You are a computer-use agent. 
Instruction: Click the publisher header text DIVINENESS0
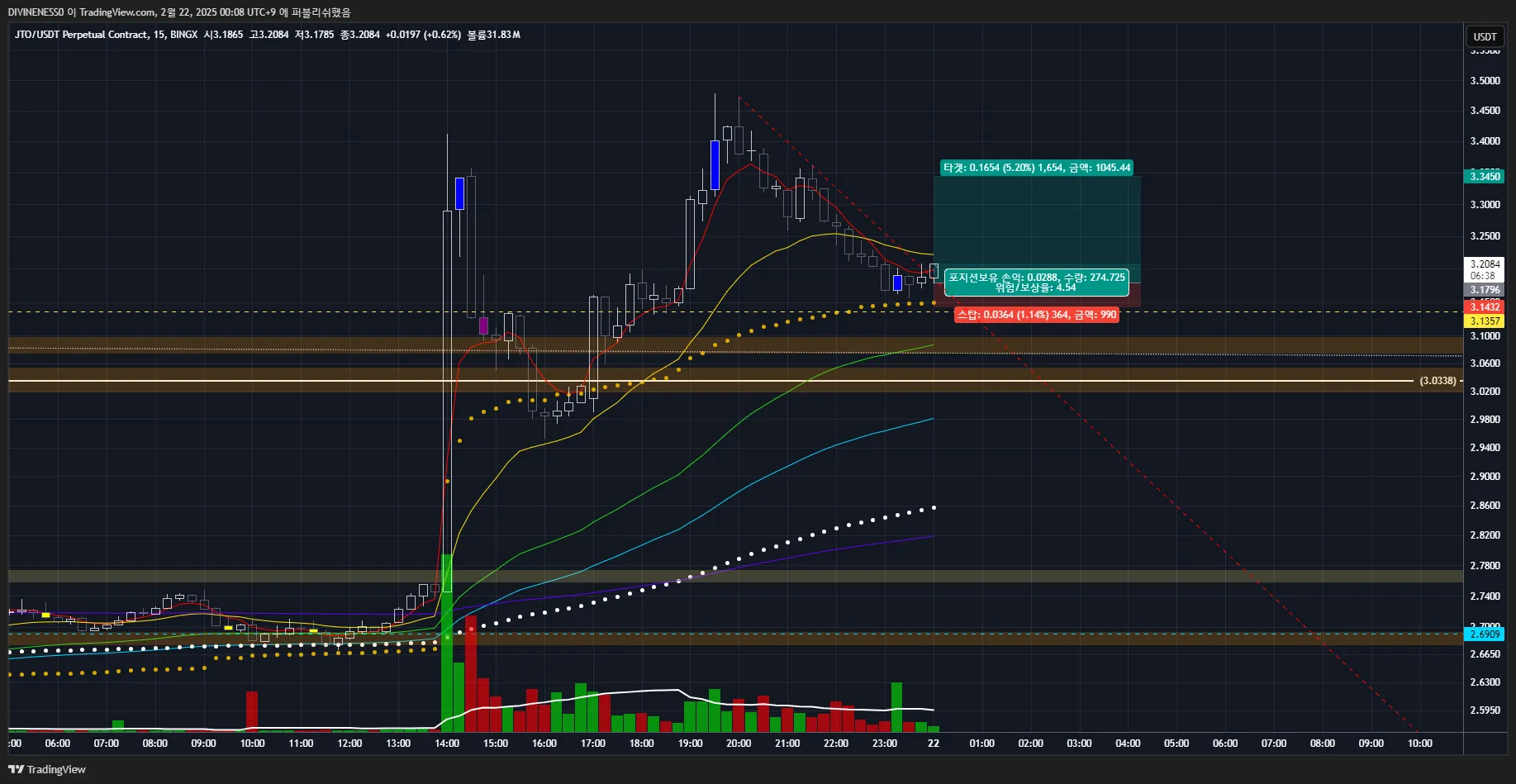click(x=36, y=12)
